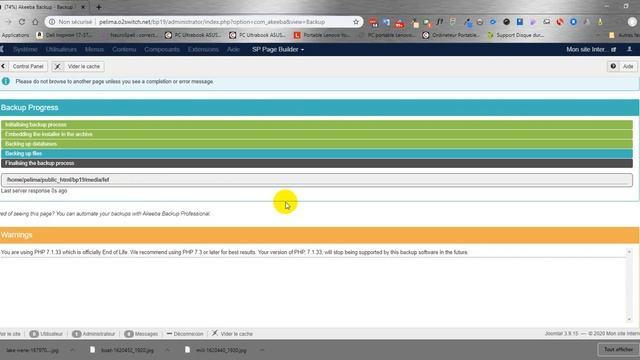Select 'Backing up files' progress step
The width and height of the screenshot is (640, 360).
tap(317, 153)
